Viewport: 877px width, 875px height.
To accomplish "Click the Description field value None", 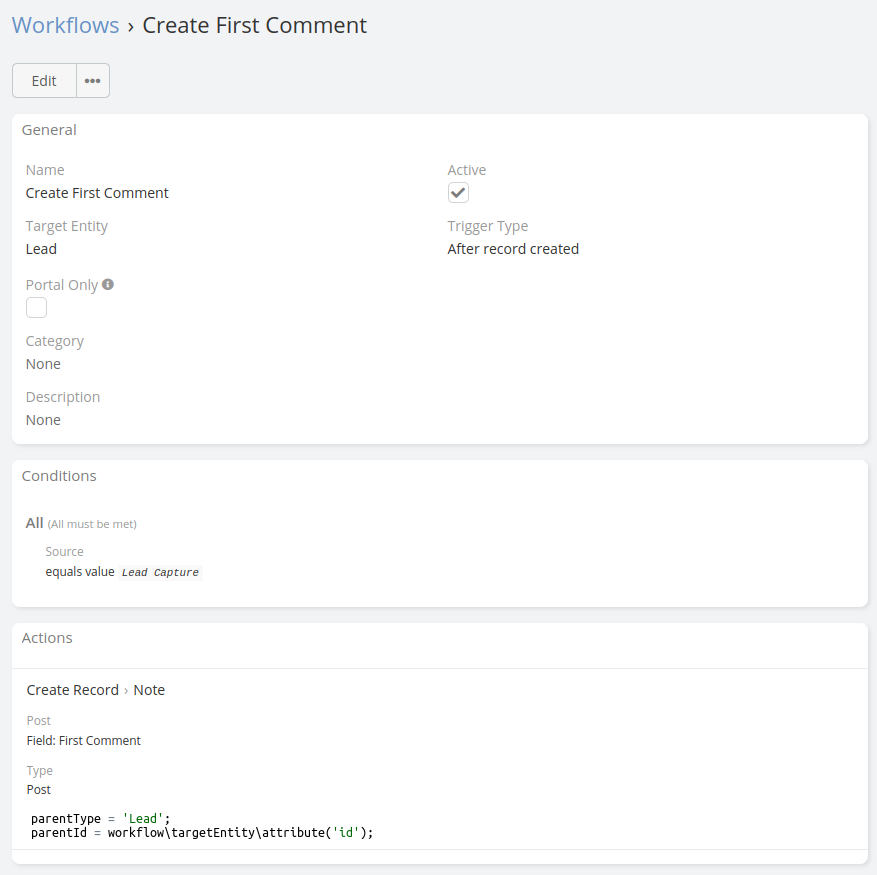I will 43,420.
